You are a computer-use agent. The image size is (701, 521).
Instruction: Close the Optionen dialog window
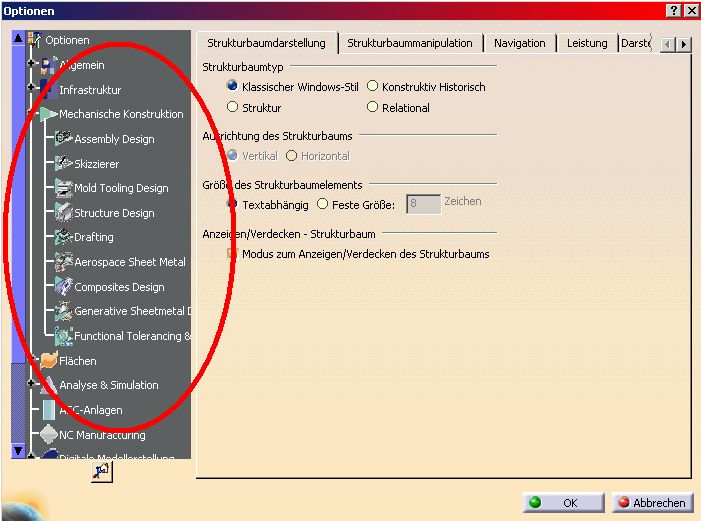692,11
